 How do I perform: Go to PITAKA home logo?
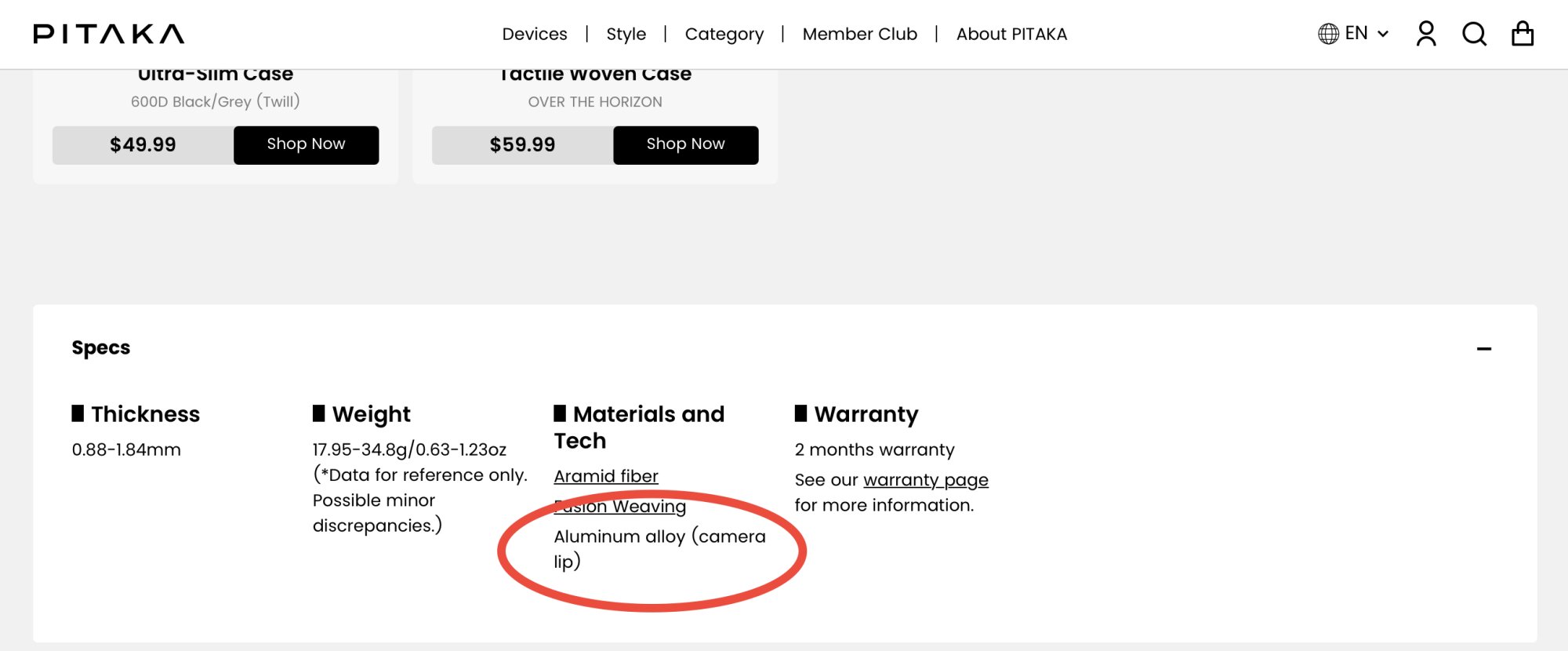[x=109, y=34]
